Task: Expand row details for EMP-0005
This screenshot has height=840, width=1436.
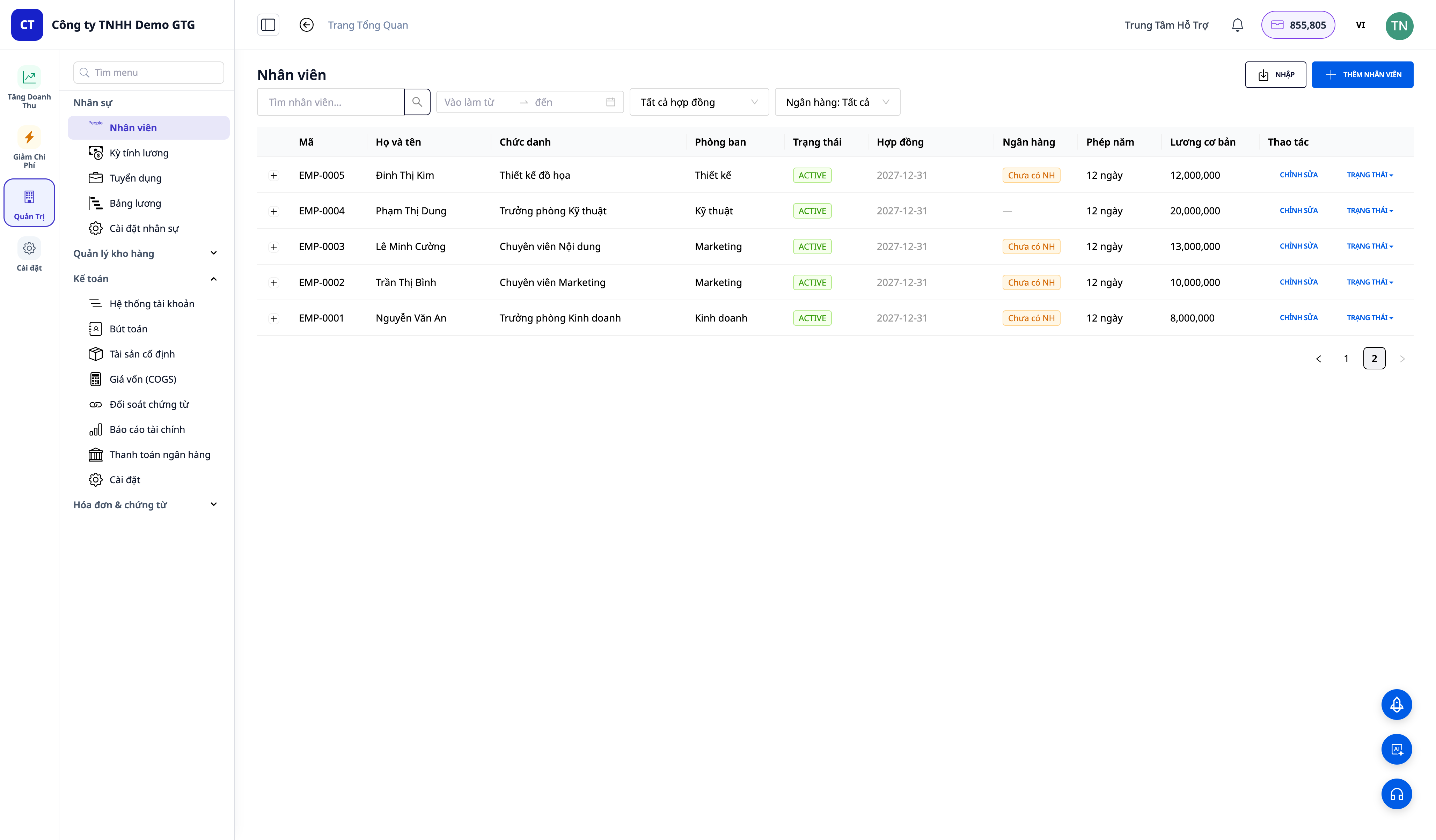Action: [273, 176]
